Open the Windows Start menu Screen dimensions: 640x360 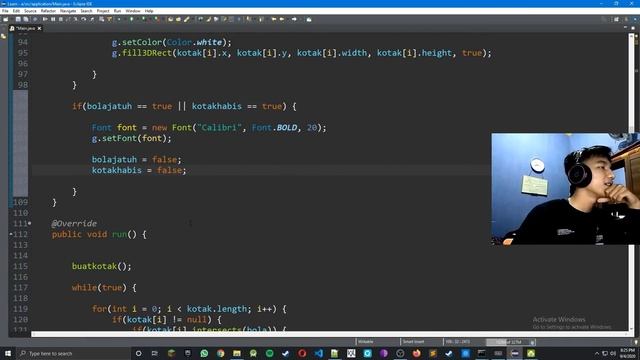click(x=8, y=353)
